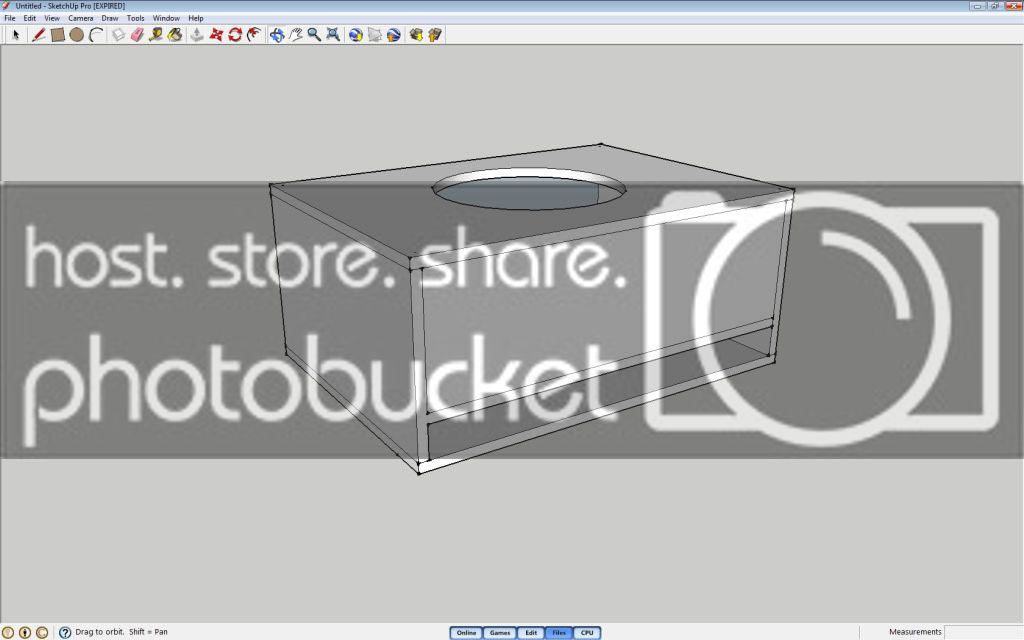Click the second round status bar indicator
1024x640 pixels.
[25, 632]
